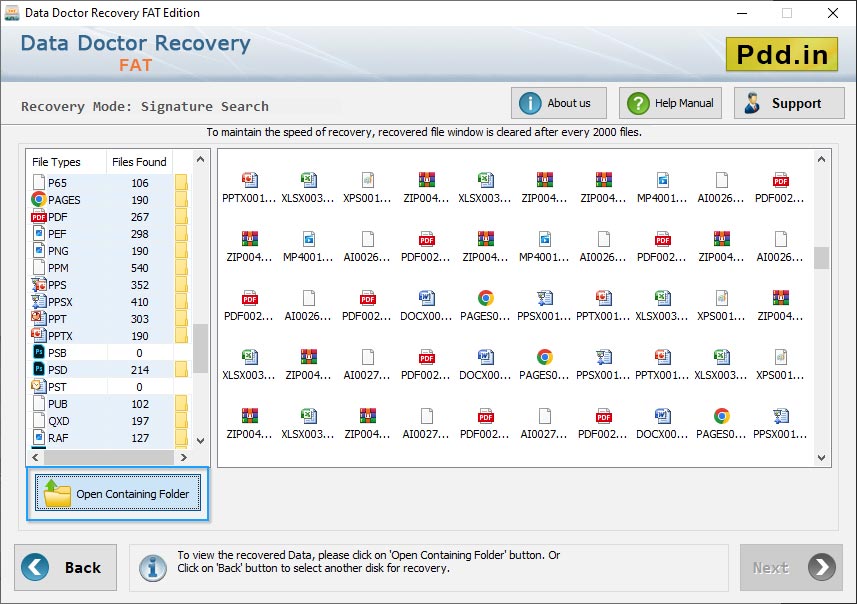Select the PUB file type icon
This screenshot has width=857, height=604.
39,403
